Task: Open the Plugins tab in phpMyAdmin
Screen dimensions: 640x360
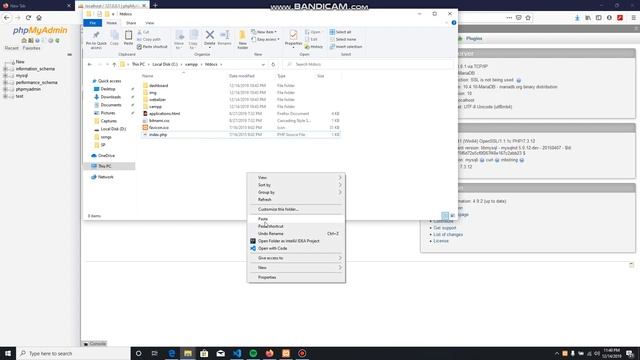Action: click(474, 38)
